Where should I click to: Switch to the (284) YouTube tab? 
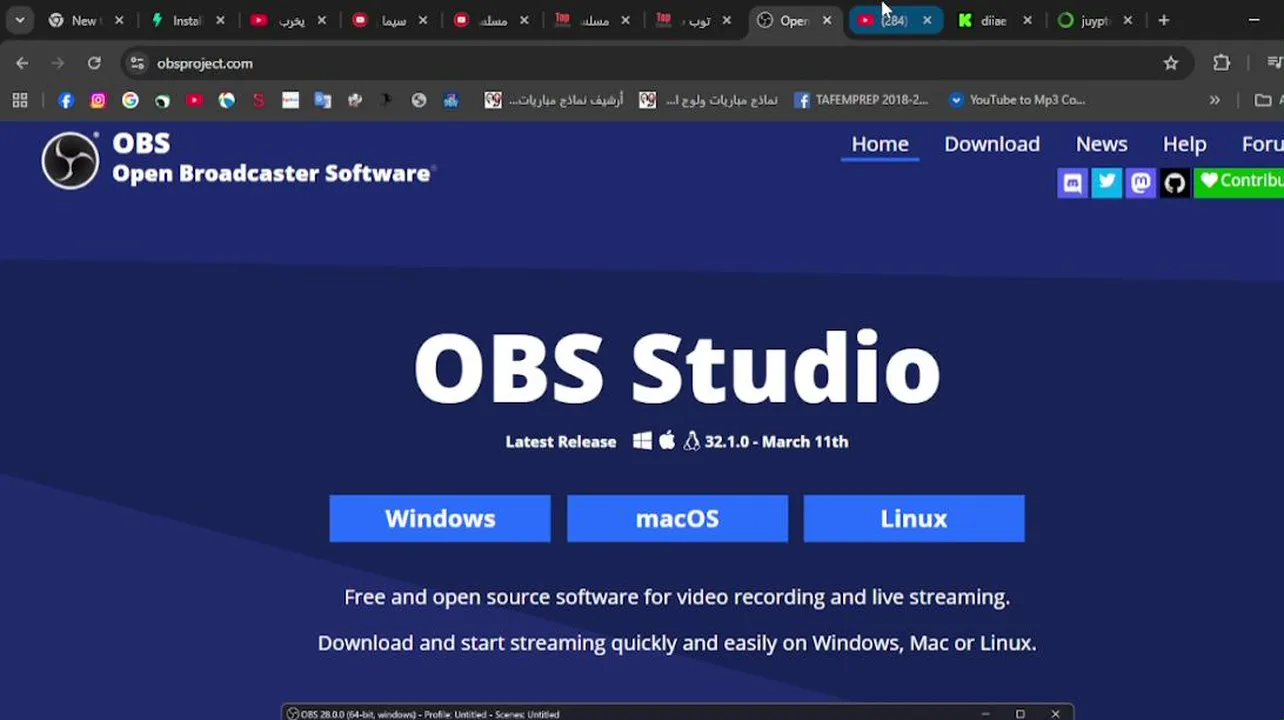click(895, 20)
